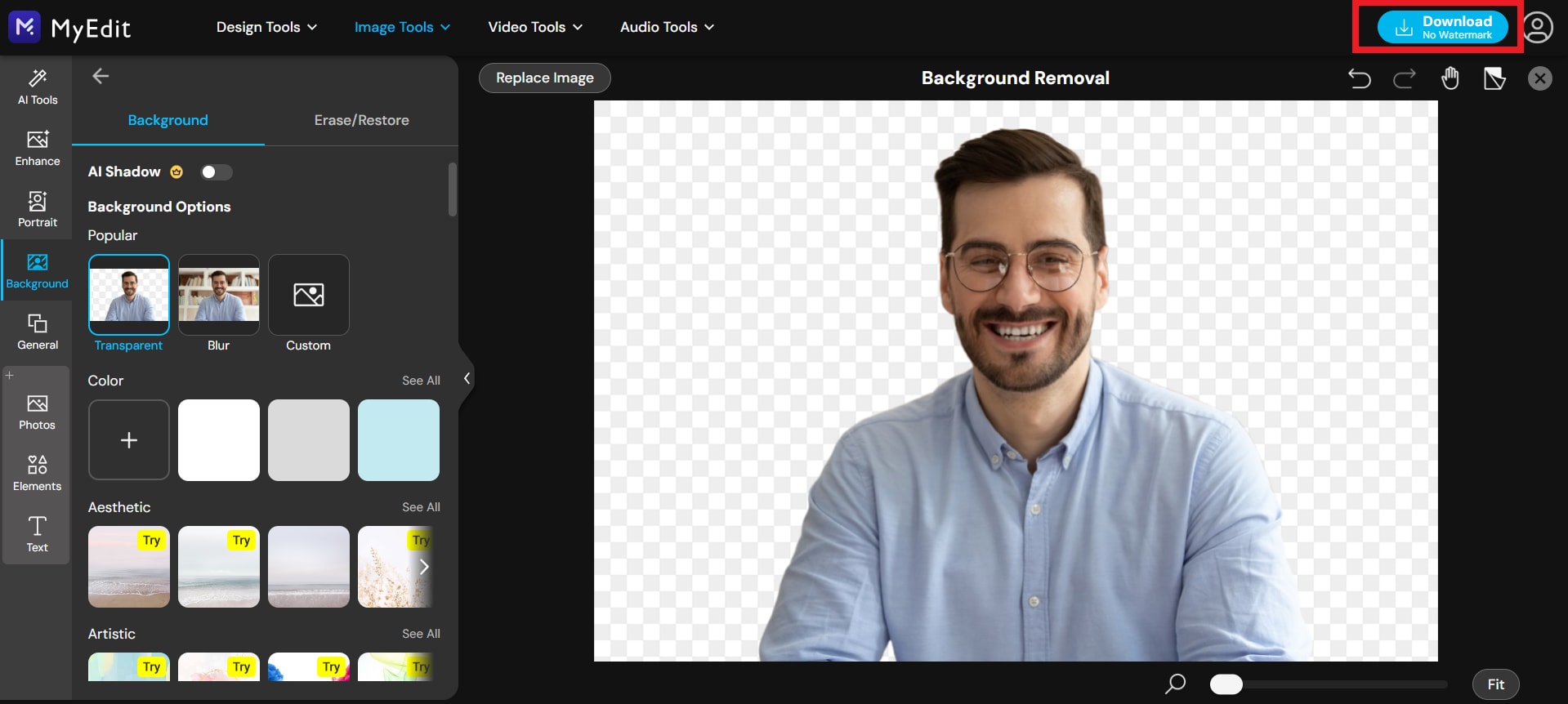Screen dimensions: 1568x704
Task: Click the Replace Image button
Action: [x=545, y=78]
